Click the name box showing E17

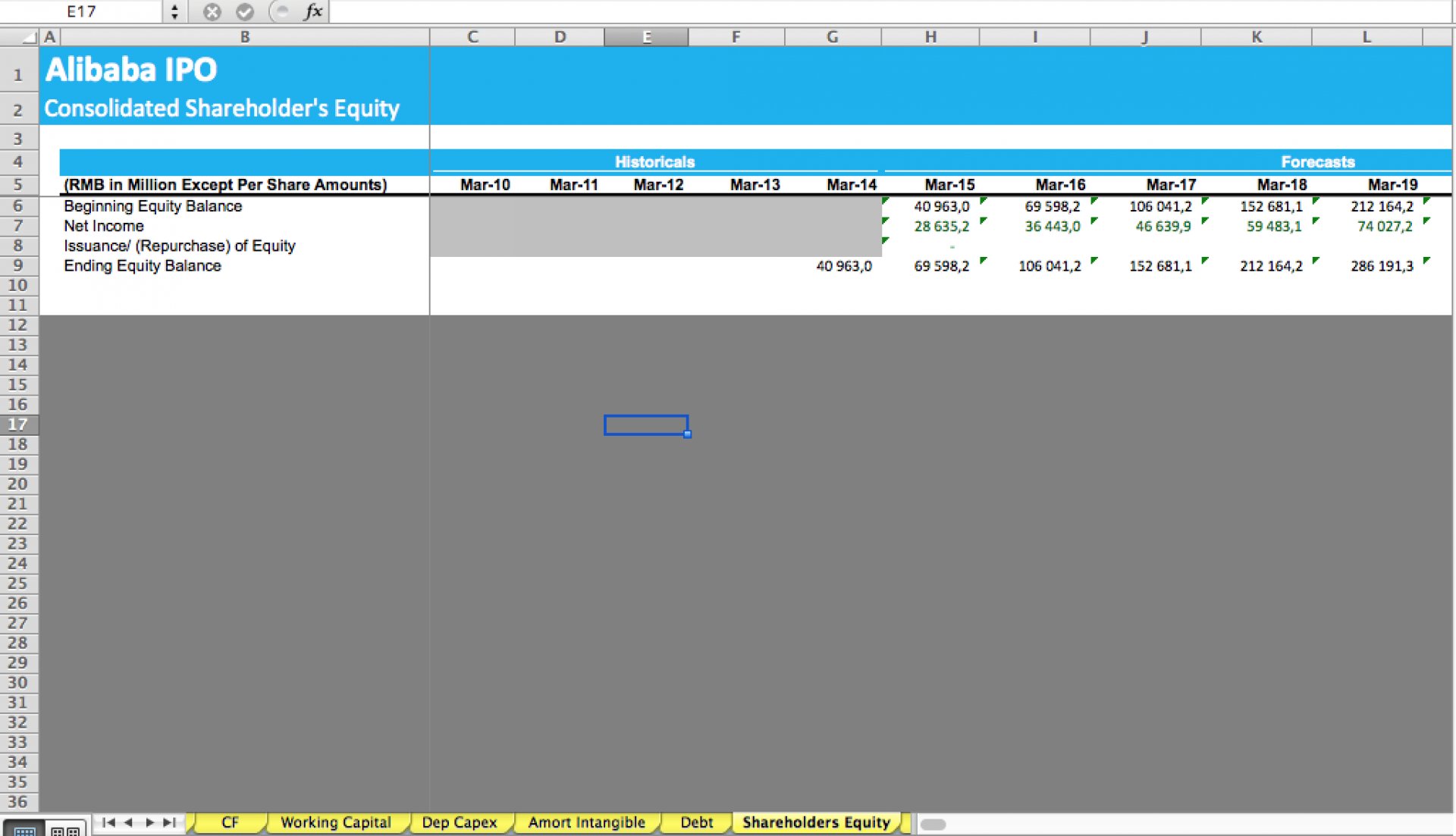click(82, 11)
